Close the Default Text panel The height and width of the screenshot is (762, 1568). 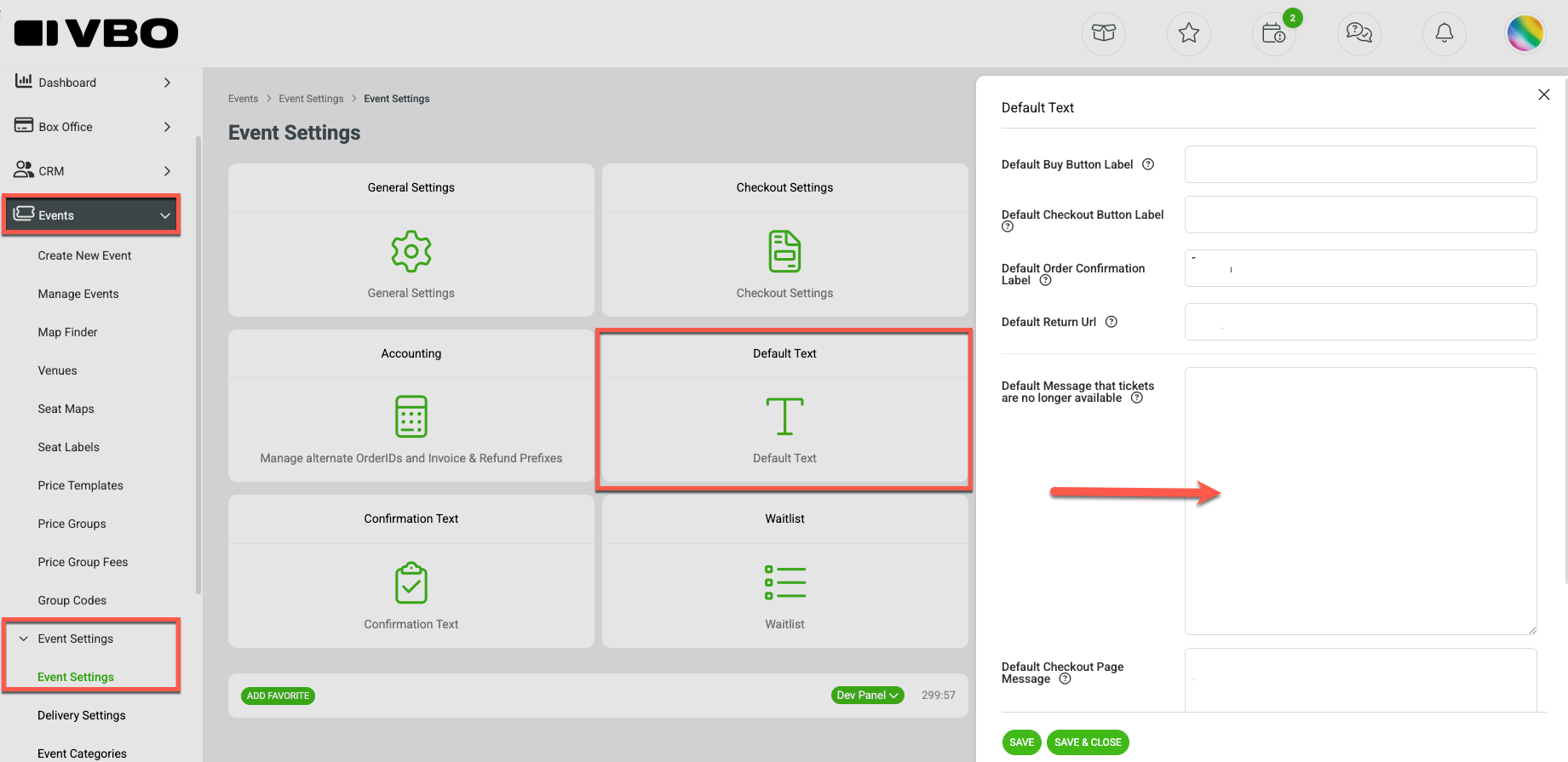tap(1544, 95)
